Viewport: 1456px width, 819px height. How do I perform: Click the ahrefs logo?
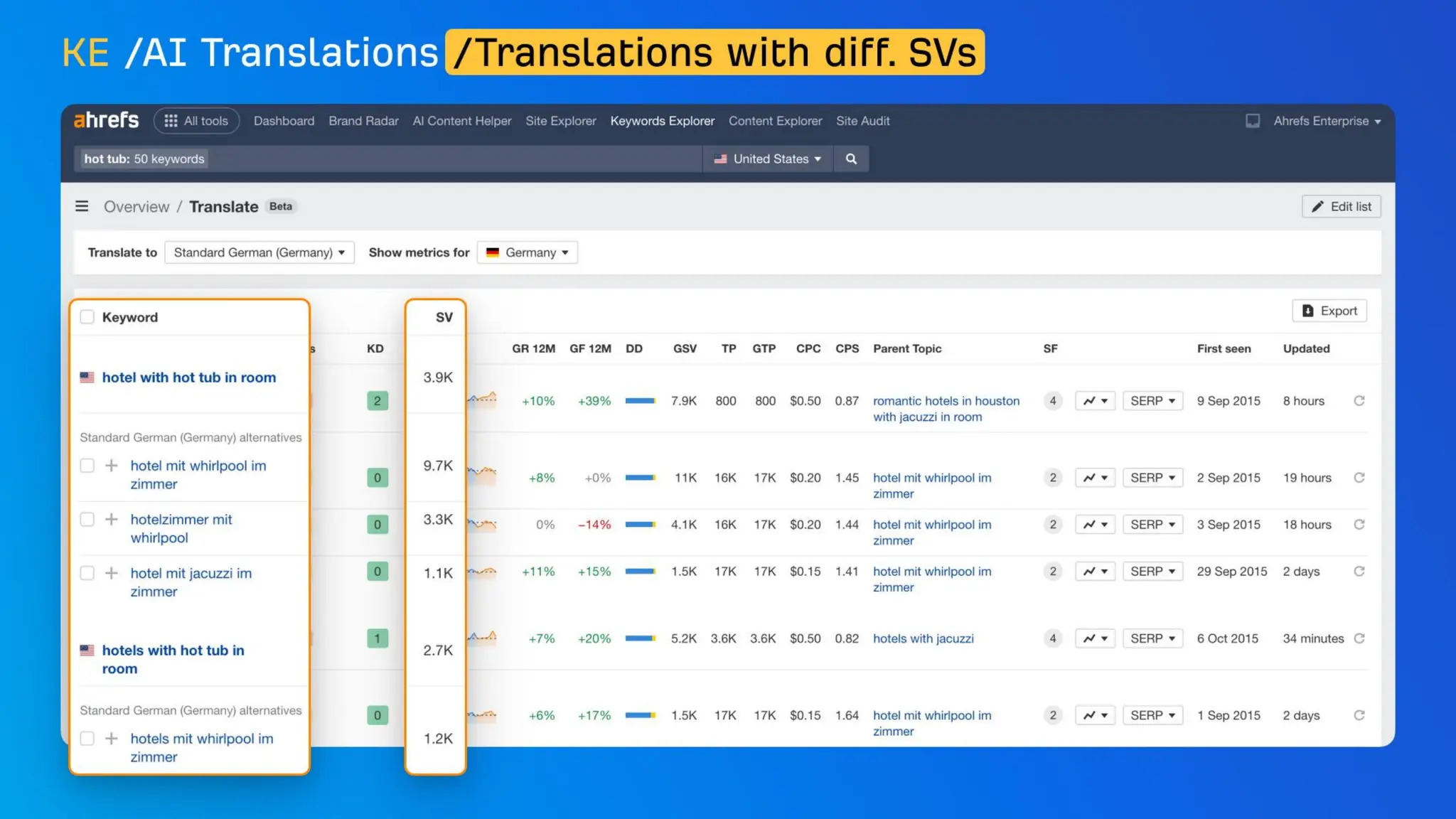pos(107,120)
